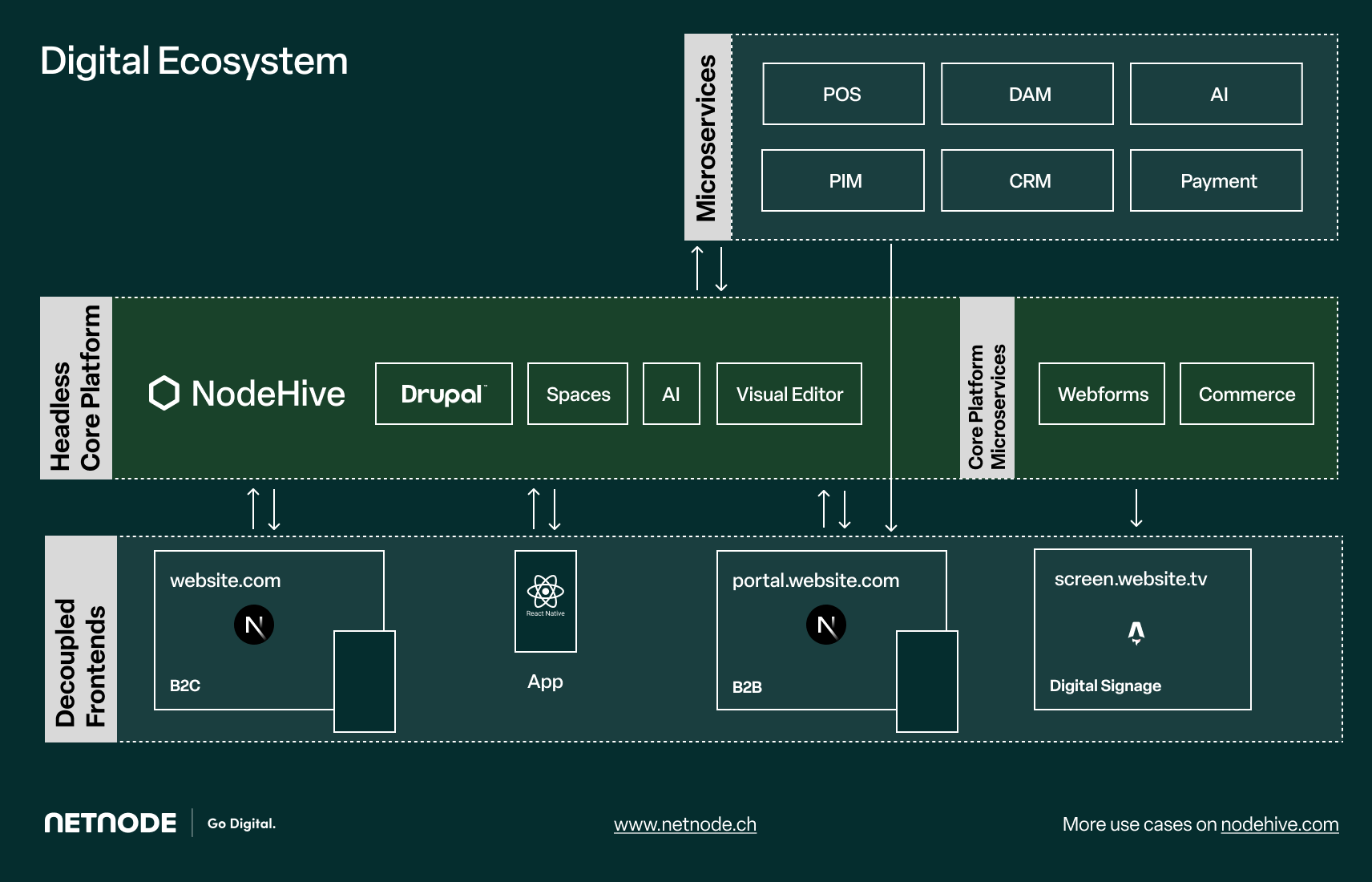Click the Drupal logo box
1372x882 pixels.
(443, 394)
